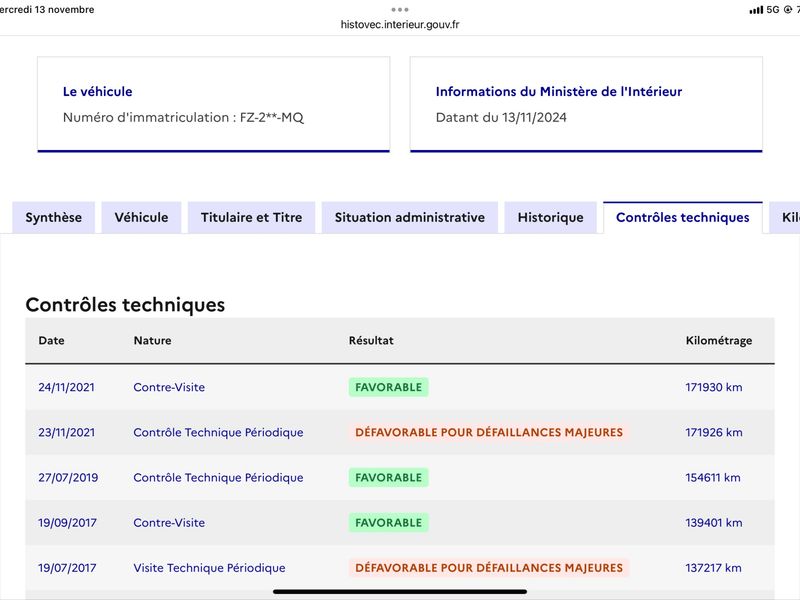Tap the histovec.interieur.gouv.fr address bar
Viewport: 800px width, 600px height.
tap(399, 24)
